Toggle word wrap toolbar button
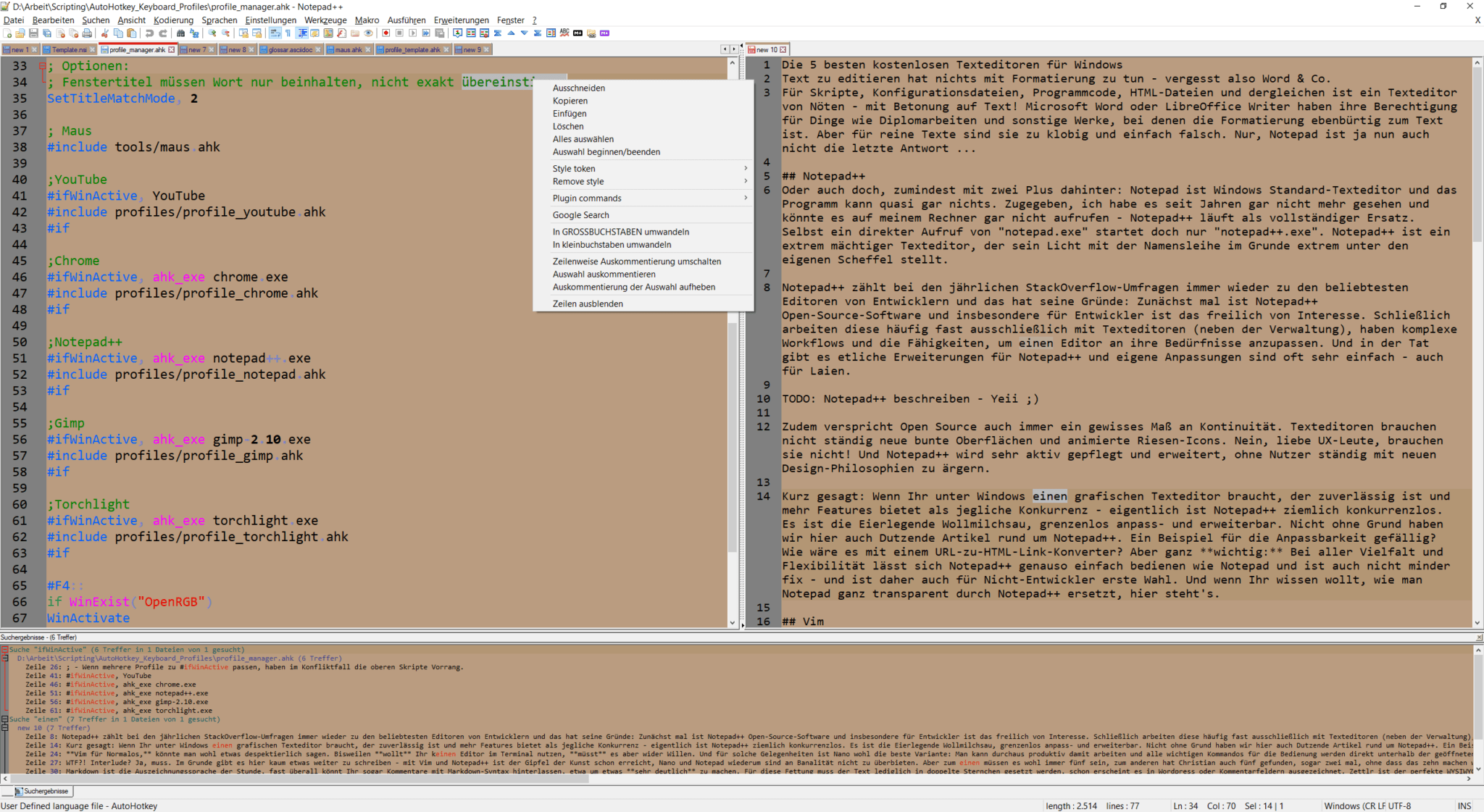The height and width of the screenshot is (812, 1484). pos(275,33)
